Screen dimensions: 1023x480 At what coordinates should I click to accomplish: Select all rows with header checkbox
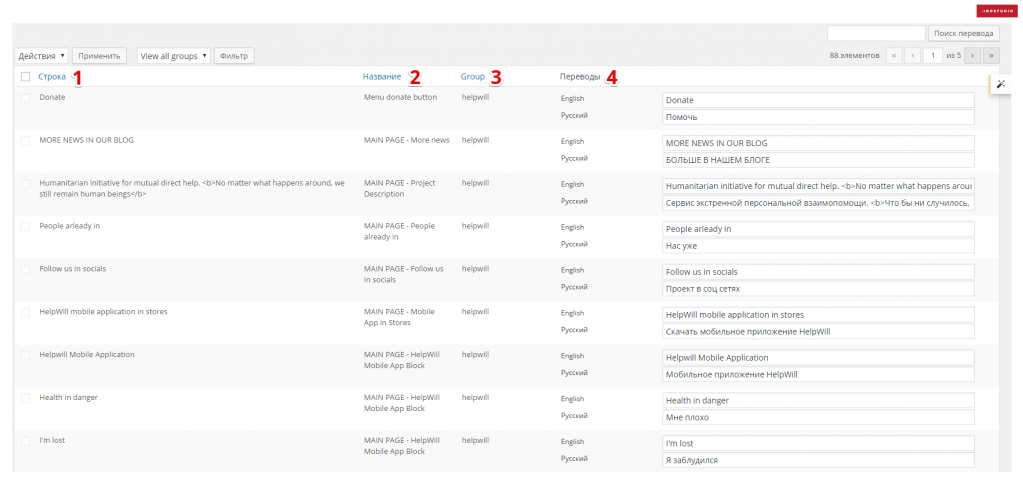[25, 76]
